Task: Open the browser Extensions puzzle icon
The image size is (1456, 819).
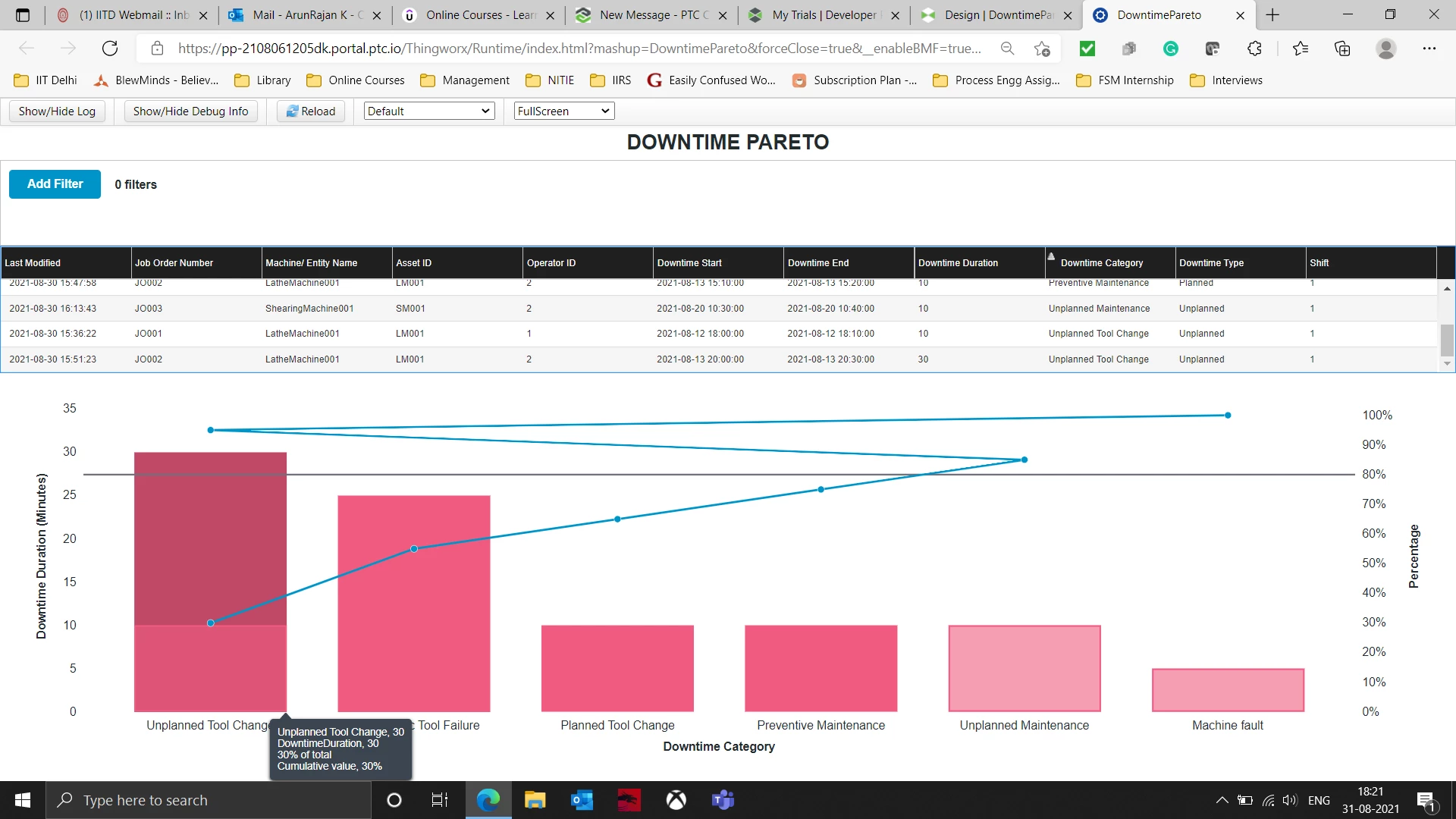Action: [x=1254, y=49]
